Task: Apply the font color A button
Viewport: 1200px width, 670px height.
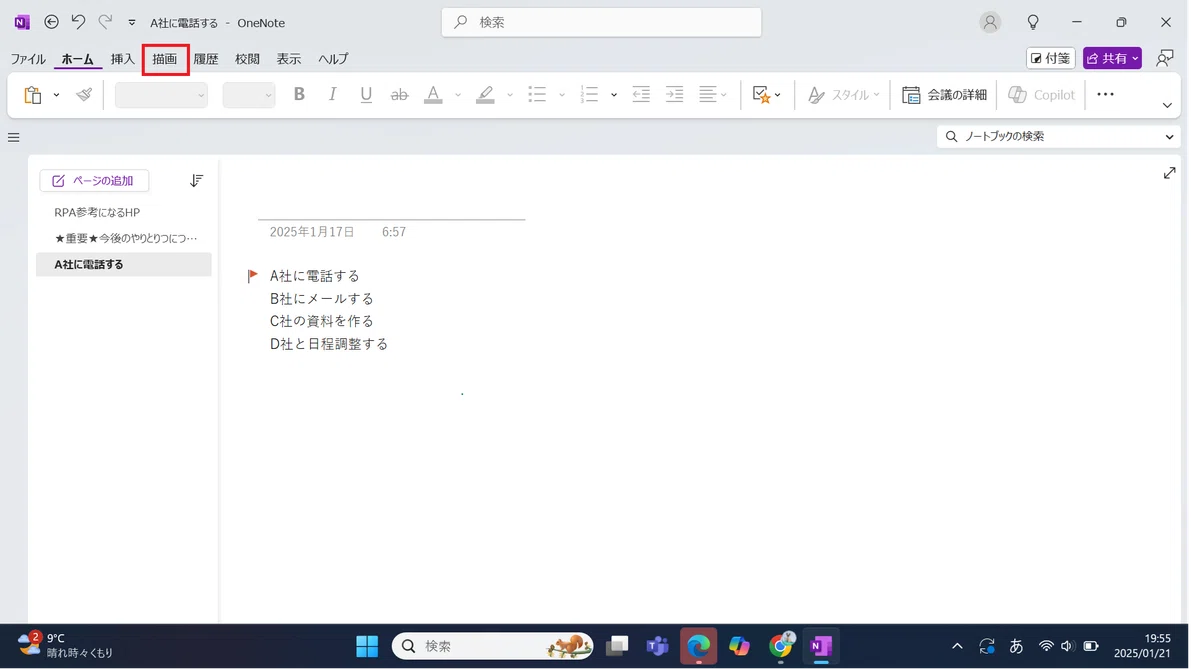Action: tap(433, 95)
